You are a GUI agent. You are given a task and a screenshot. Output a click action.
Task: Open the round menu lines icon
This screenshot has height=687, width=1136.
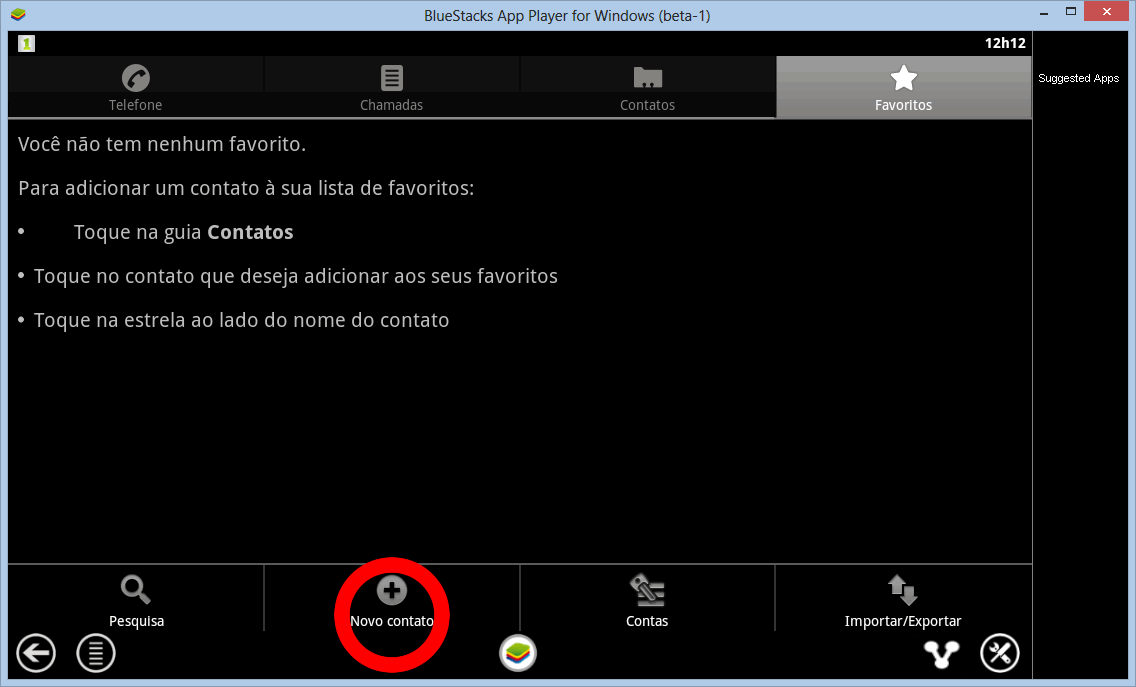coord(96,653)
